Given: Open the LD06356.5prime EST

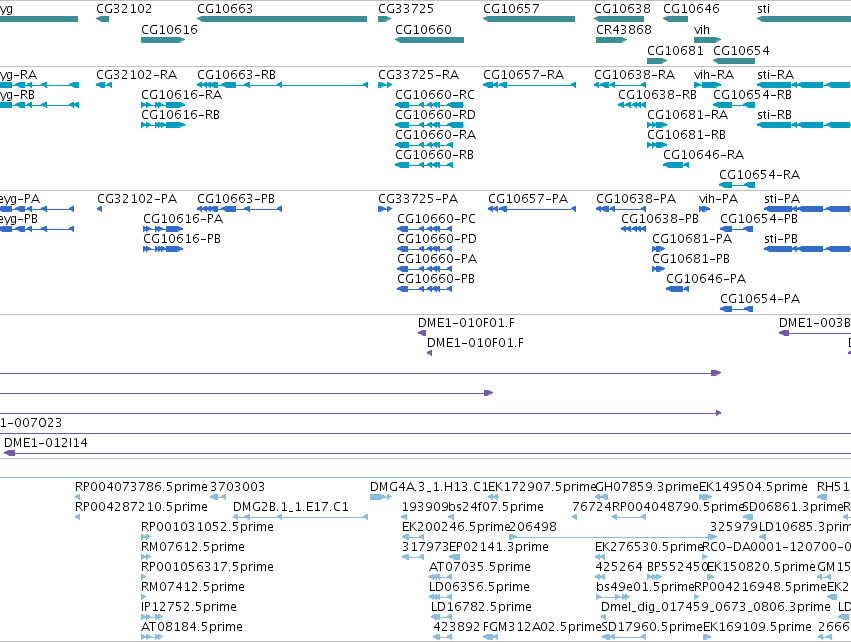Looking at the screenshot, I should coord(440,597).
